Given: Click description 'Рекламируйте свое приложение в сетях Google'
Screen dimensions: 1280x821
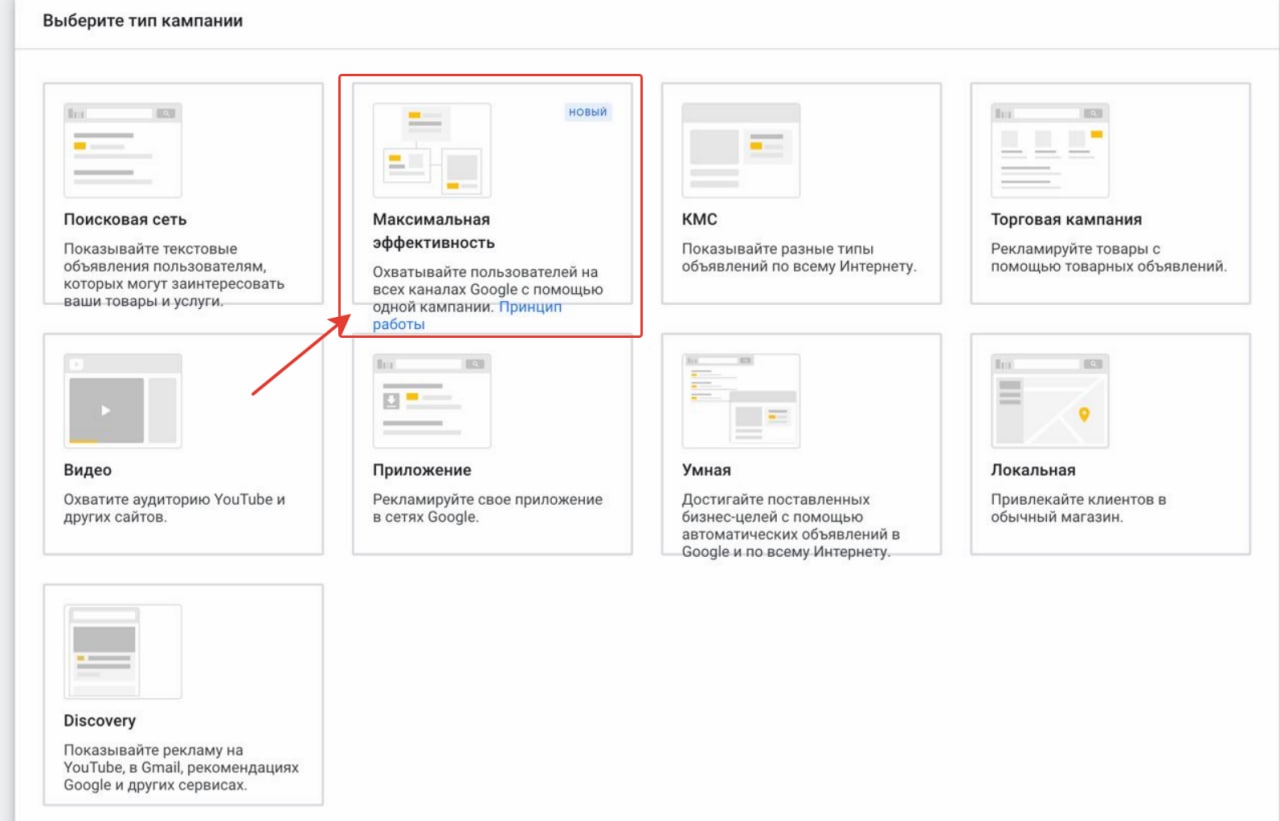Looking at the screenshot, I should click(x=488, y=508).
